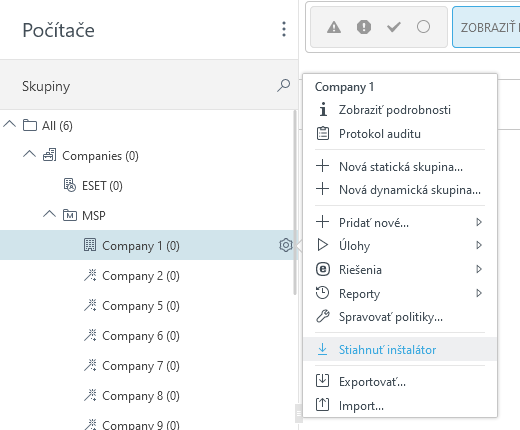Click the Skupiny search magnifier icon

coord(284,85)
